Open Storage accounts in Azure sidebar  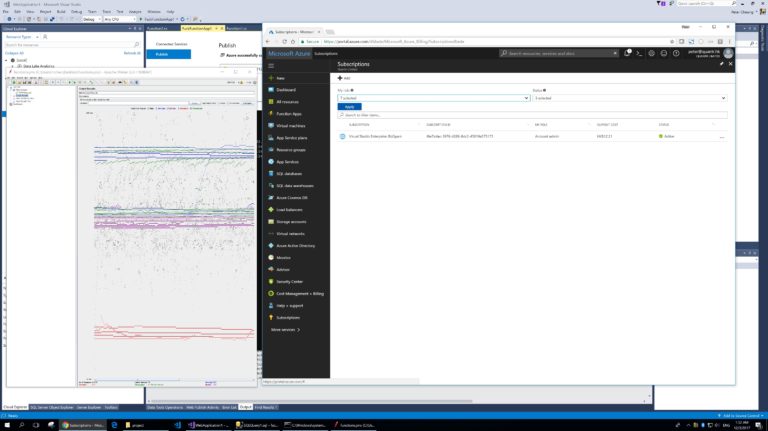coord(291,222)
